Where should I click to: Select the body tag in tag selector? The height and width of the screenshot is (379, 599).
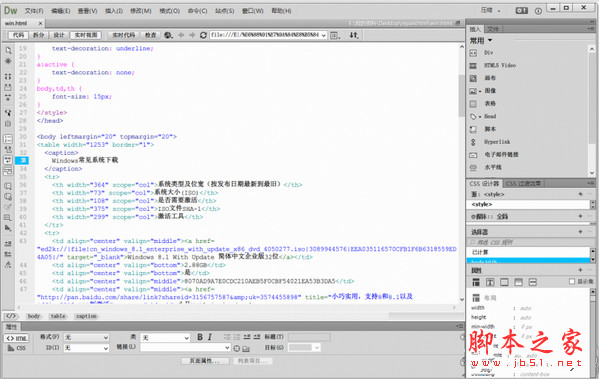click(x=34, y=316)
